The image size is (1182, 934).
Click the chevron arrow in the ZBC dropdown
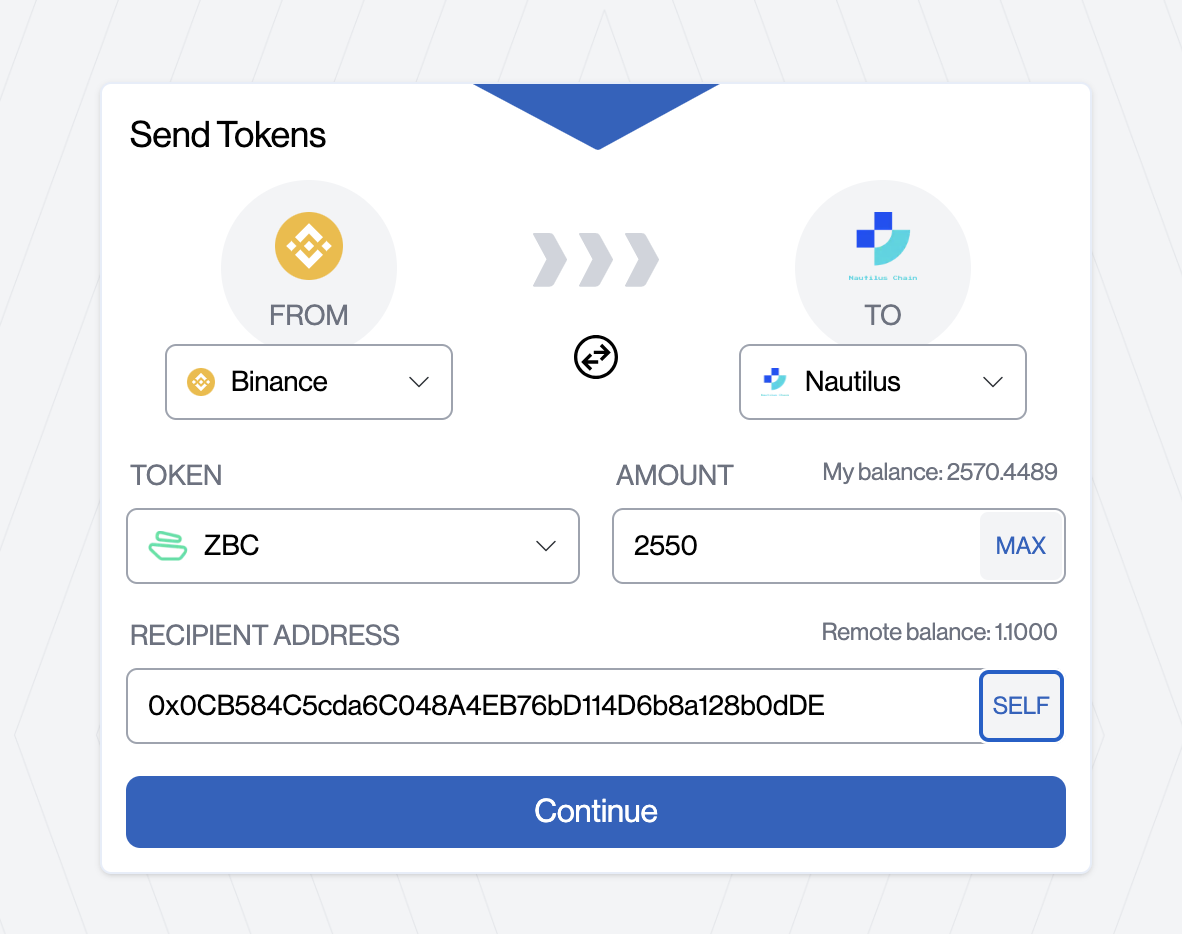tap(546, 546)
